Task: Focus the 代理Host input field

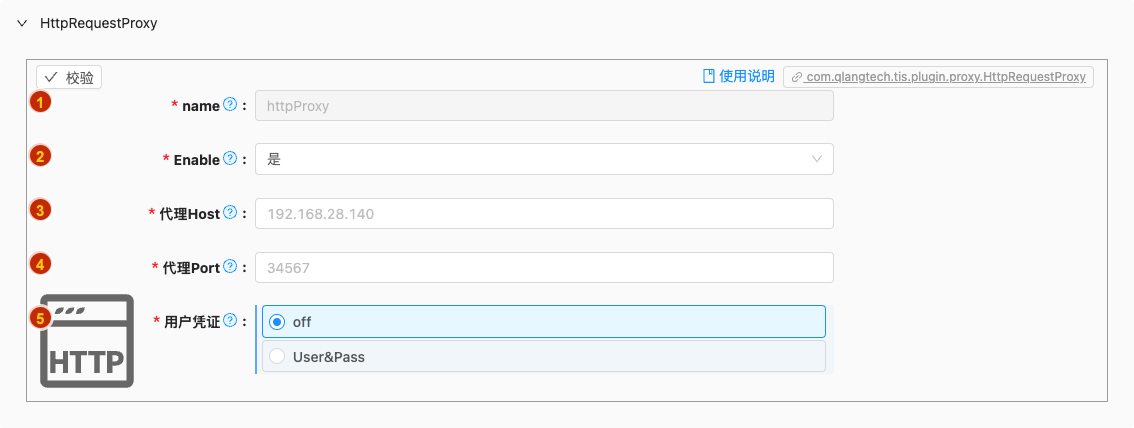Action: [x=544, y=213]
